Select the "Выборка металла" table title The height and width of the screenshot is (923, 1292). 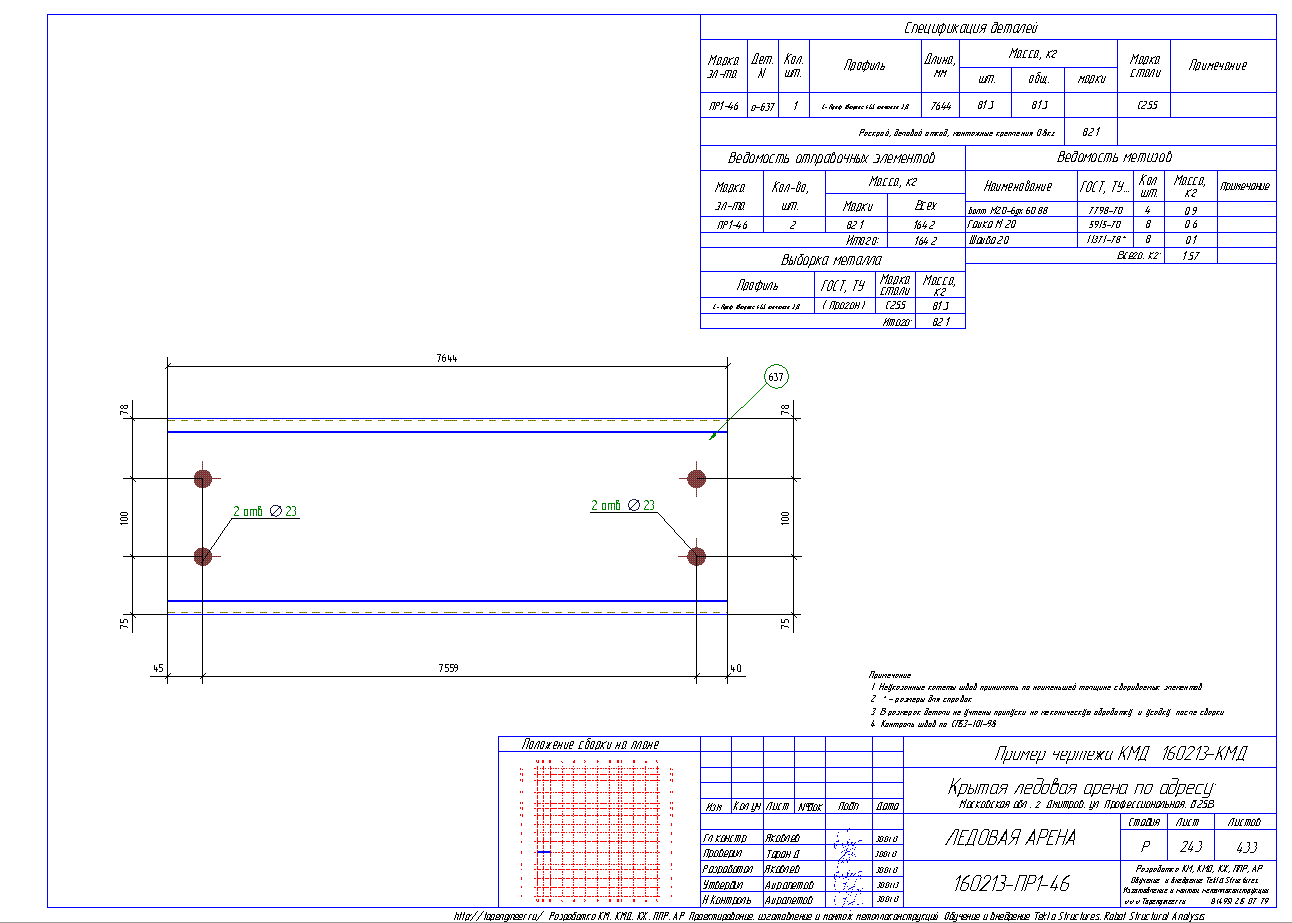[x=832, y=260]
